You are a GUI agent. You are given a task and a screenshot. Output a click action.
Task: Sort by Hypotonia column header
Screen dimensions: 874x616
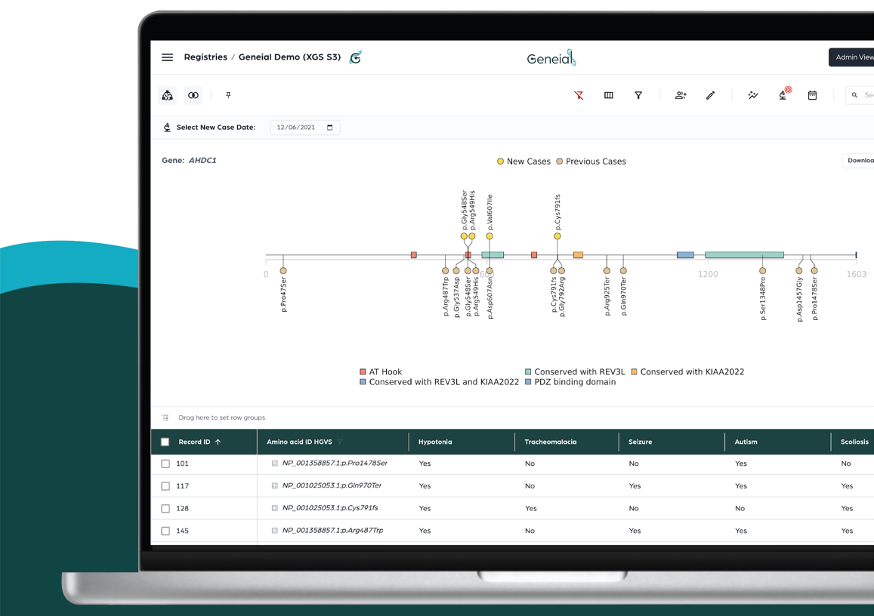click(x=435, y=442)
